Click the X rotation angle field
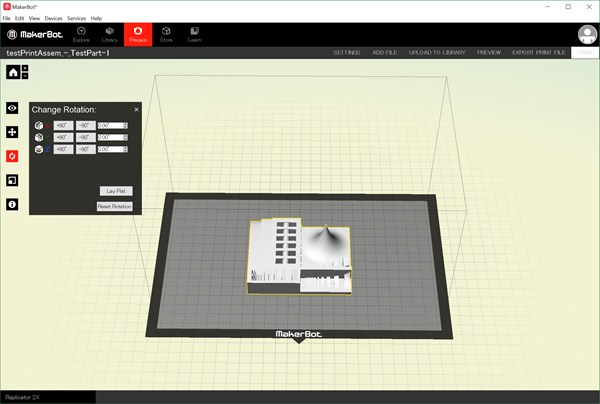 click(110, 125)
